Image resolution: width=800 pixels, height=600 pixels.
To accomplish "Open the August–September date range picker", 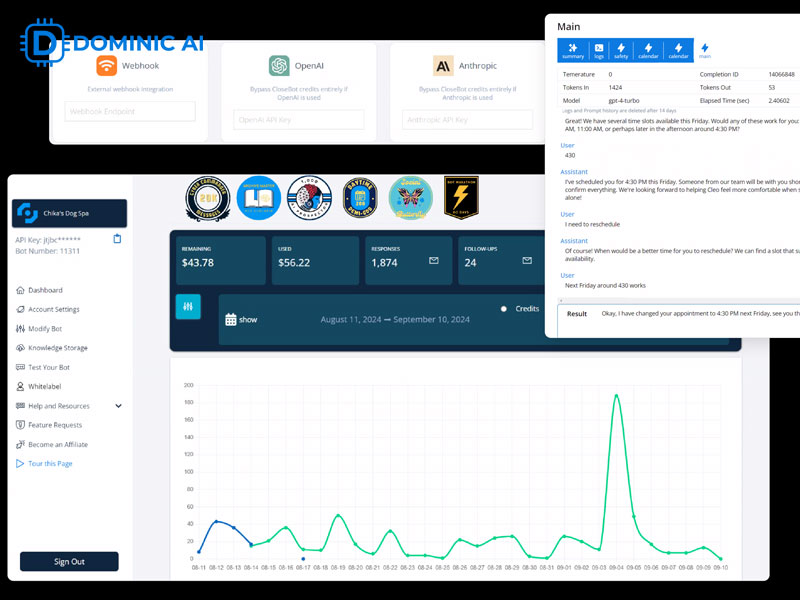I will click(394, 320).
